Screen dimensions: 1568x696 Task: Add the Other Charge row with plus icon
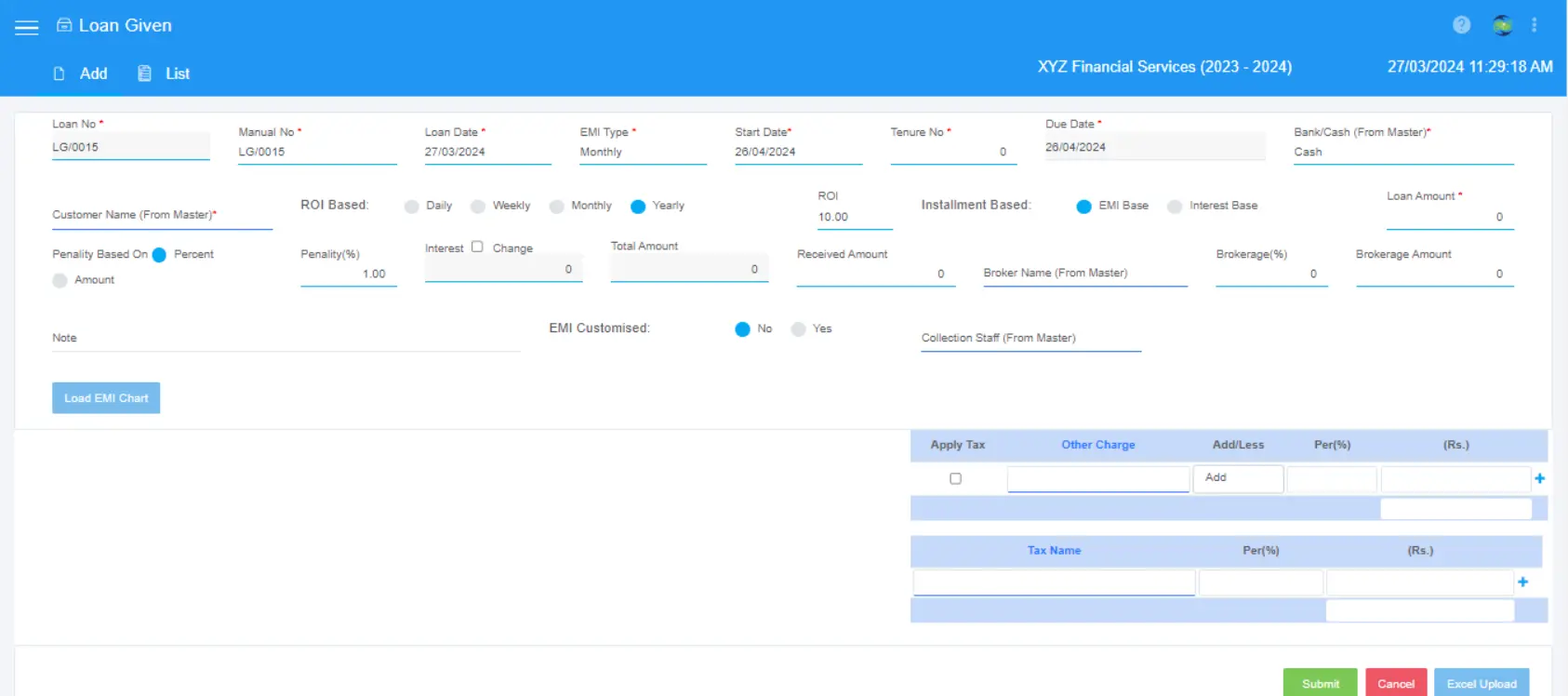[x=1540, y=478]
